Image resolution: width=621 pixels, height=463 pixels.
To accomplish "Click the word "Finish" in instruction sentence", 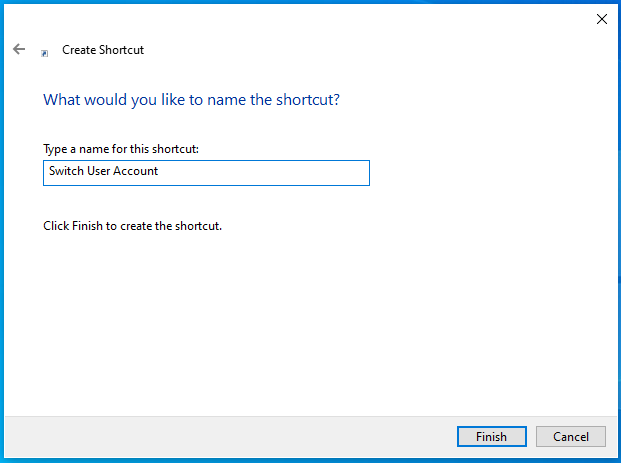I will tap(87, 226).
